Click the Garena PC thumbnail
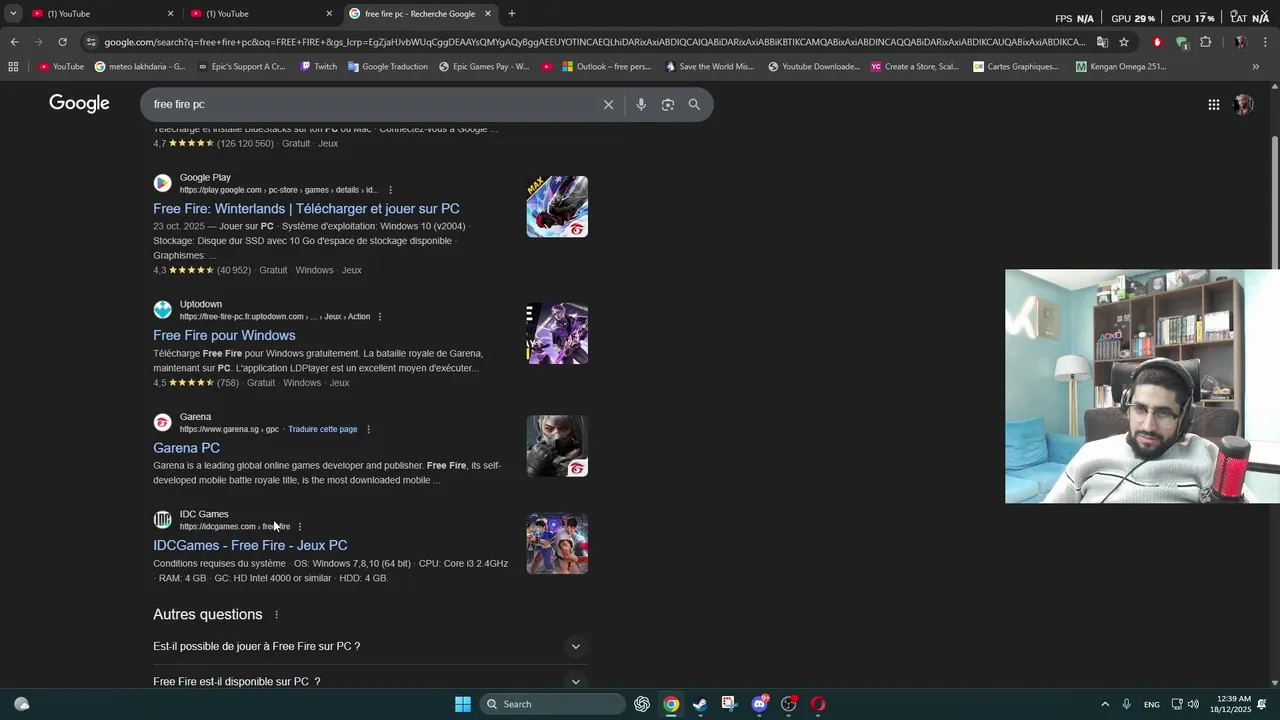This screenshot has width=1280, height=720. pos(557,446)
